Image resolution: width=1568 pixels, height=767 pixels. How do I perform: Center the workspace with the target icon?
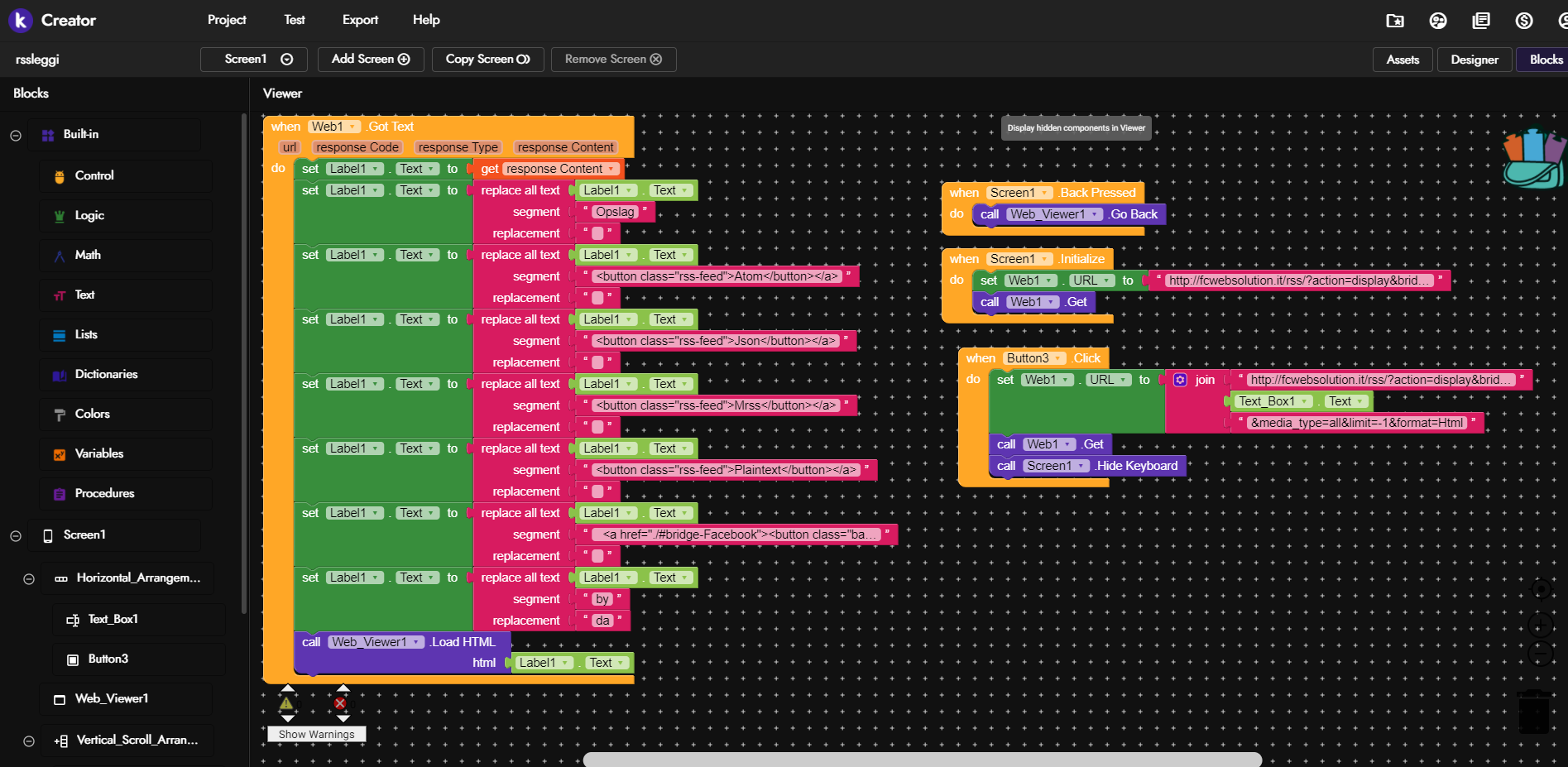[1540, 589]
